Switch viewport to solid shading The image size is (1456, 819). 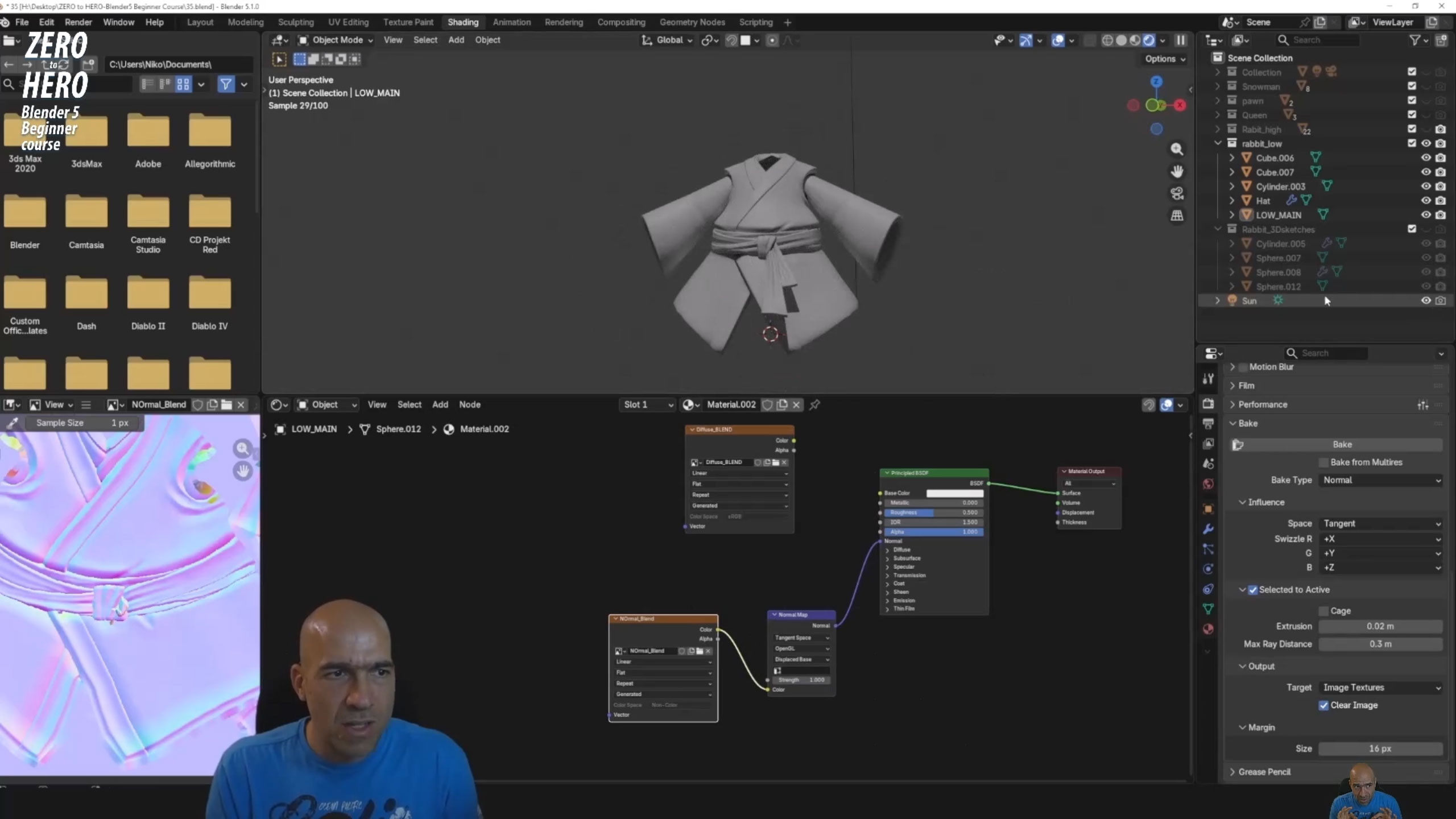click(1121, 40)
